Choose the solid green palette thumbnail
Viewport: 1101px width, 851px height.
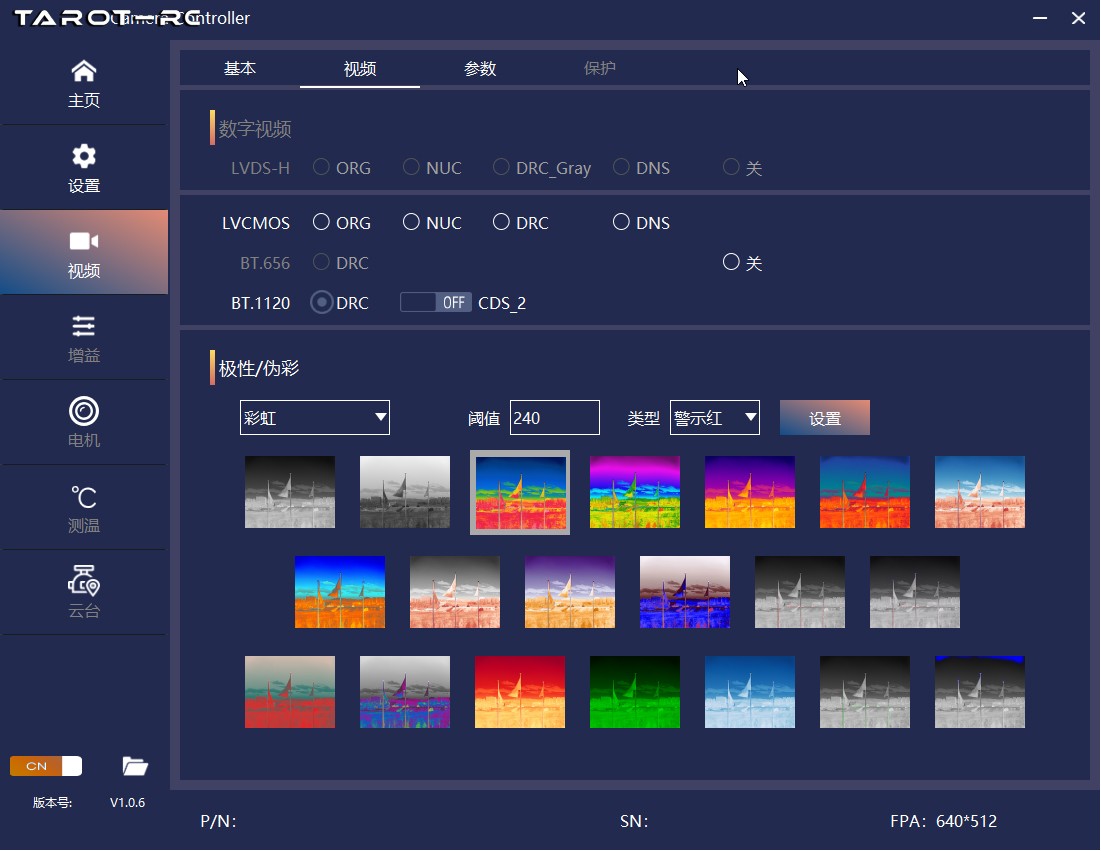click(635, 692)
